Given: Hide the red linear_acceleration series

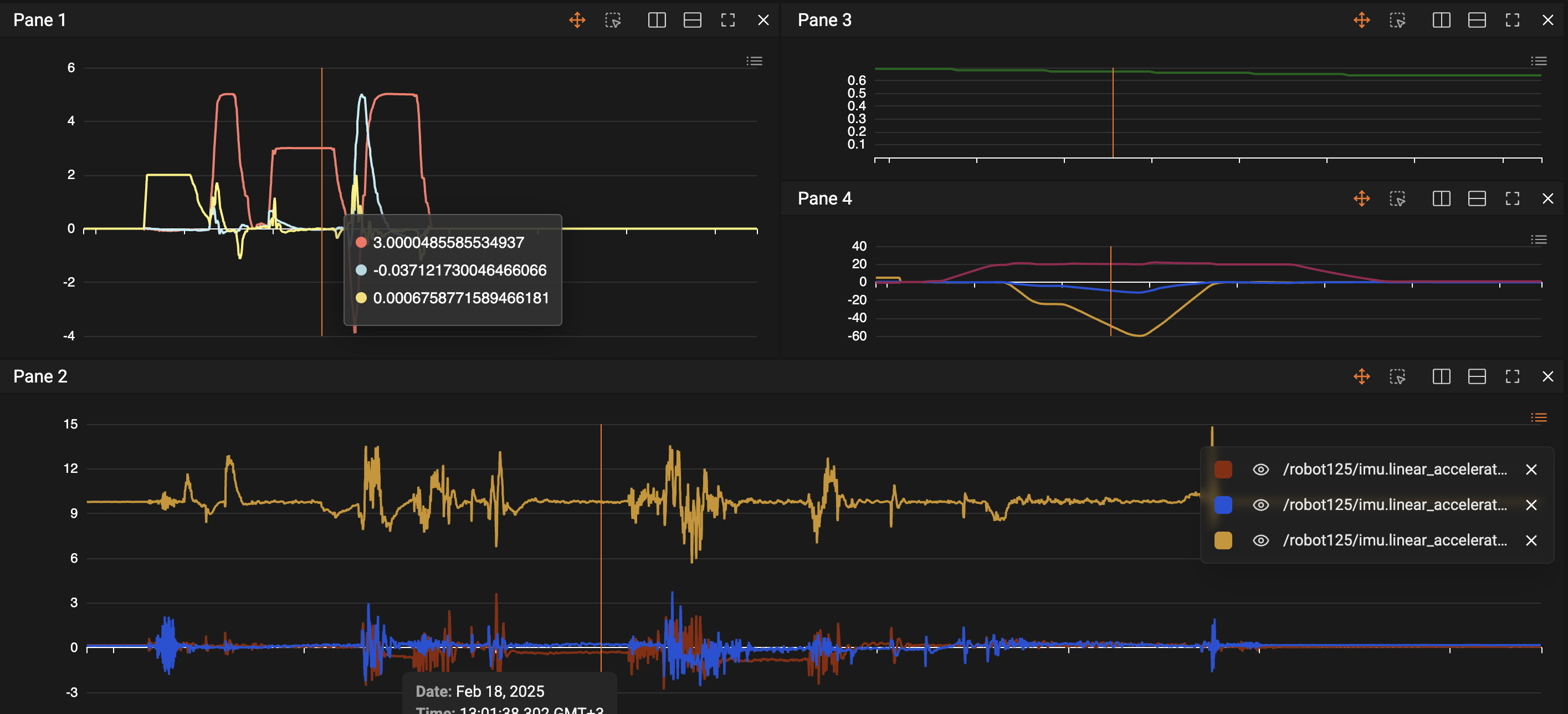Looking at the screenshot, I should tap(1260, 470).
